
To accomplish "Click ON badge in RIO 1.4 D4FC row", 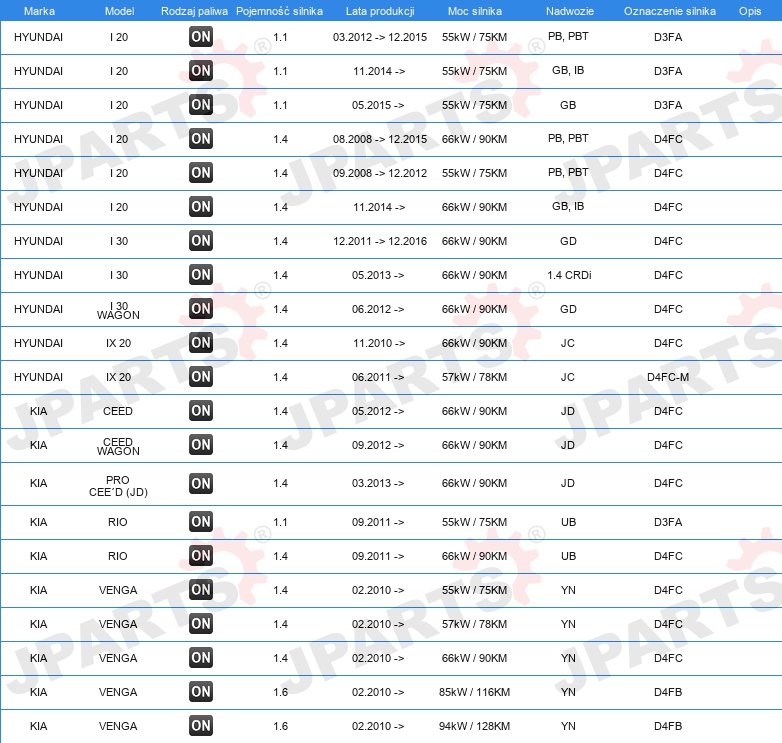I will coord(201,556).
